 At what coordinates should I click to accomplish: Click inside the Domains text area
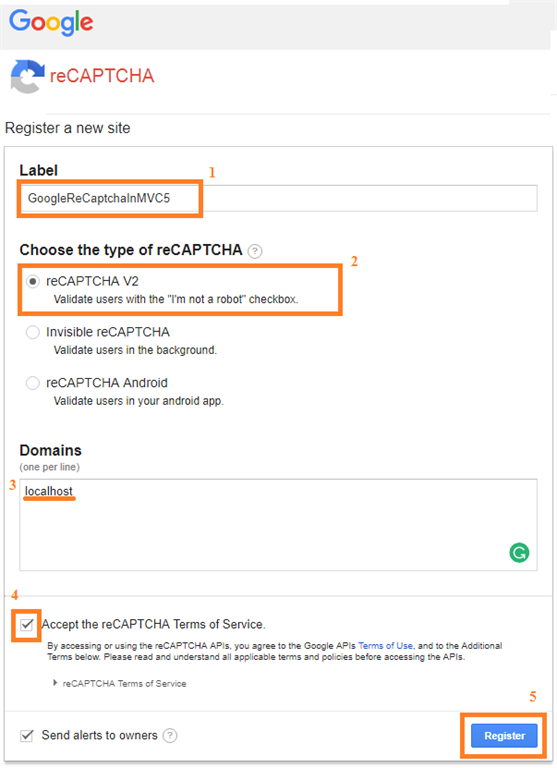(278, 525)
